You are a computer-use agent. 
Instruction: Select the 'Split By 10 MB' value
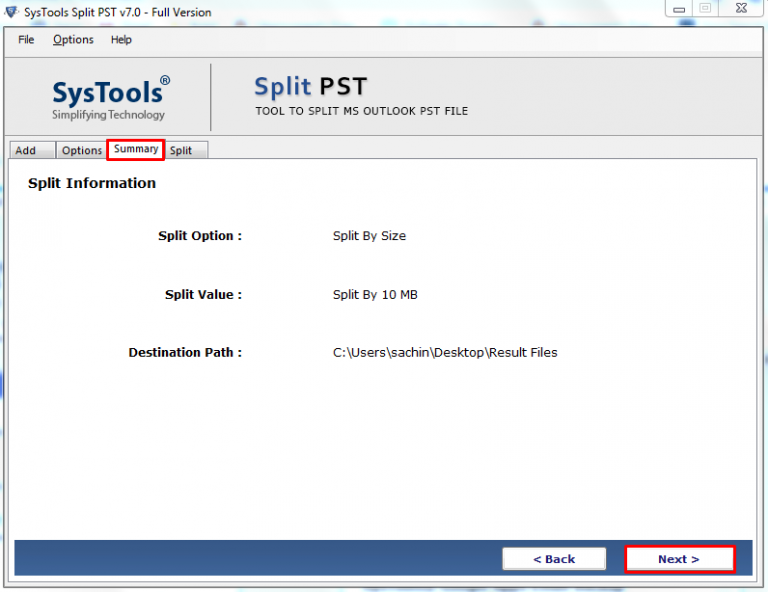point(375,294)
